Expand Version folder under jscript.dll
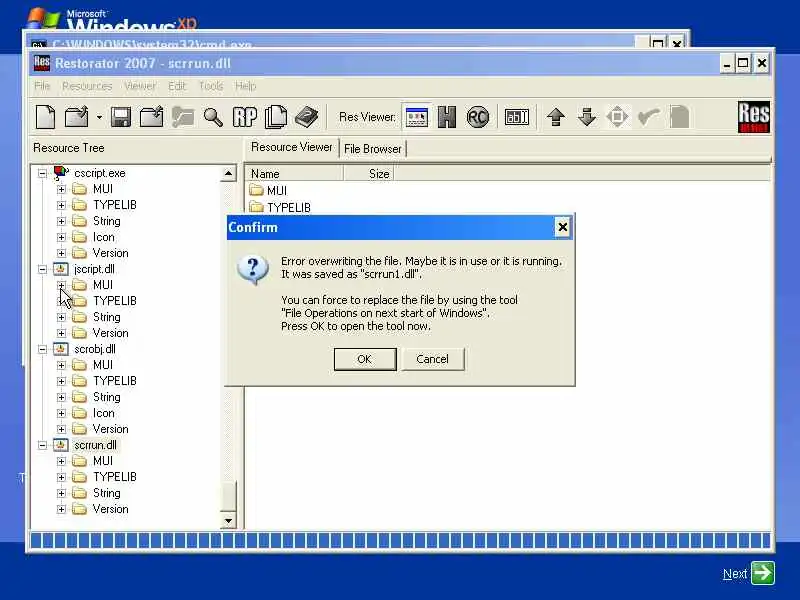800x600 pixels. pos(61,333)
